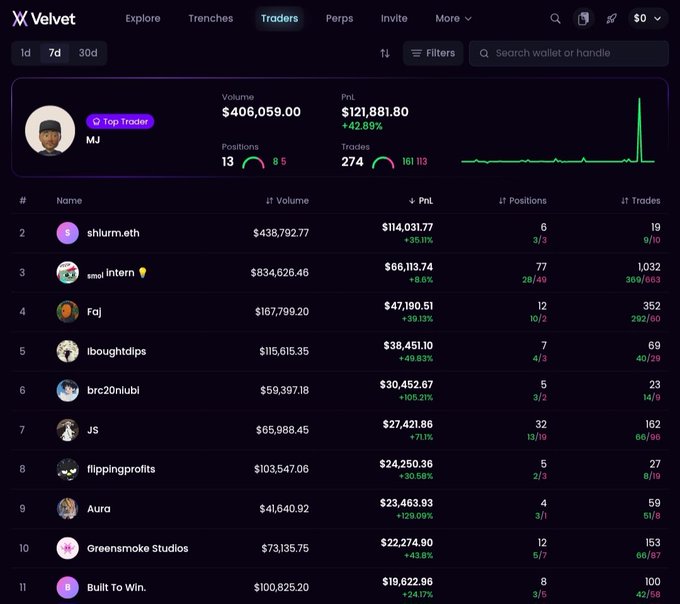Viewport: 680px width, 604px height.
Task: Click smol intern's trades count 1,032
Action: coord(649,267)
